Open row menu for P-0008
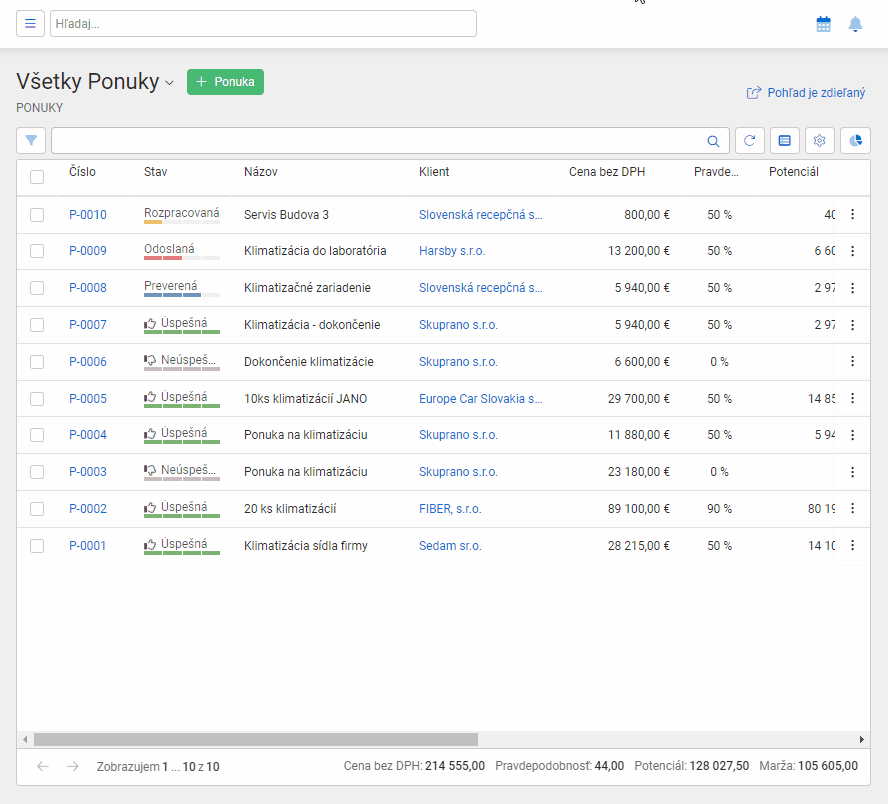Screen dimensions: 888x804 pyautogui.click(x=852, y=288)
